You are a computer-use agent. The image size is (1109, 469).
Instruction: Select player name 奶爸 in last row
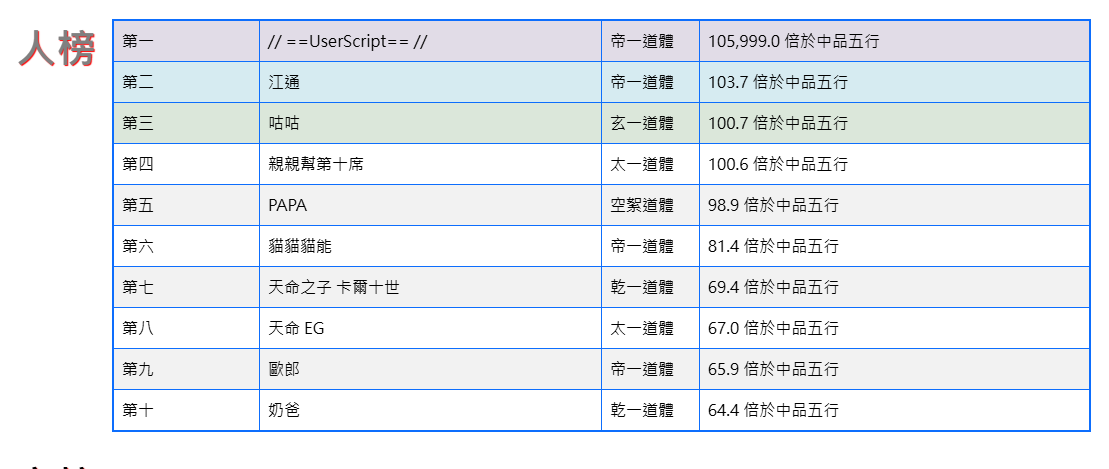(x=284, y=410)
